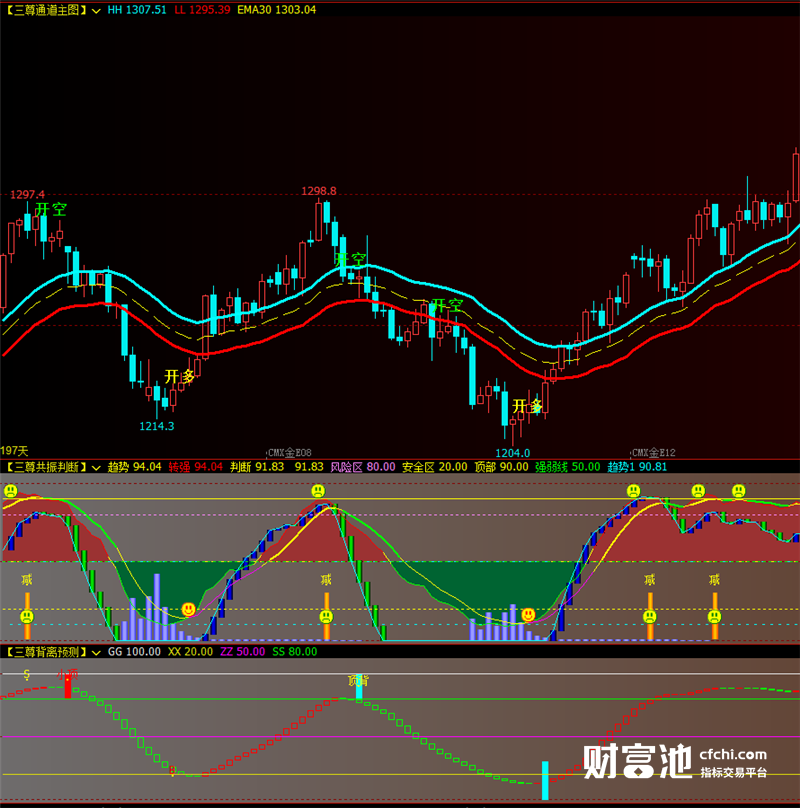Click the 风险区 80.00 readout
Image resolution: width=800 pixels, height=808 pixels.
pyautogui.click(x=362, y=467)
